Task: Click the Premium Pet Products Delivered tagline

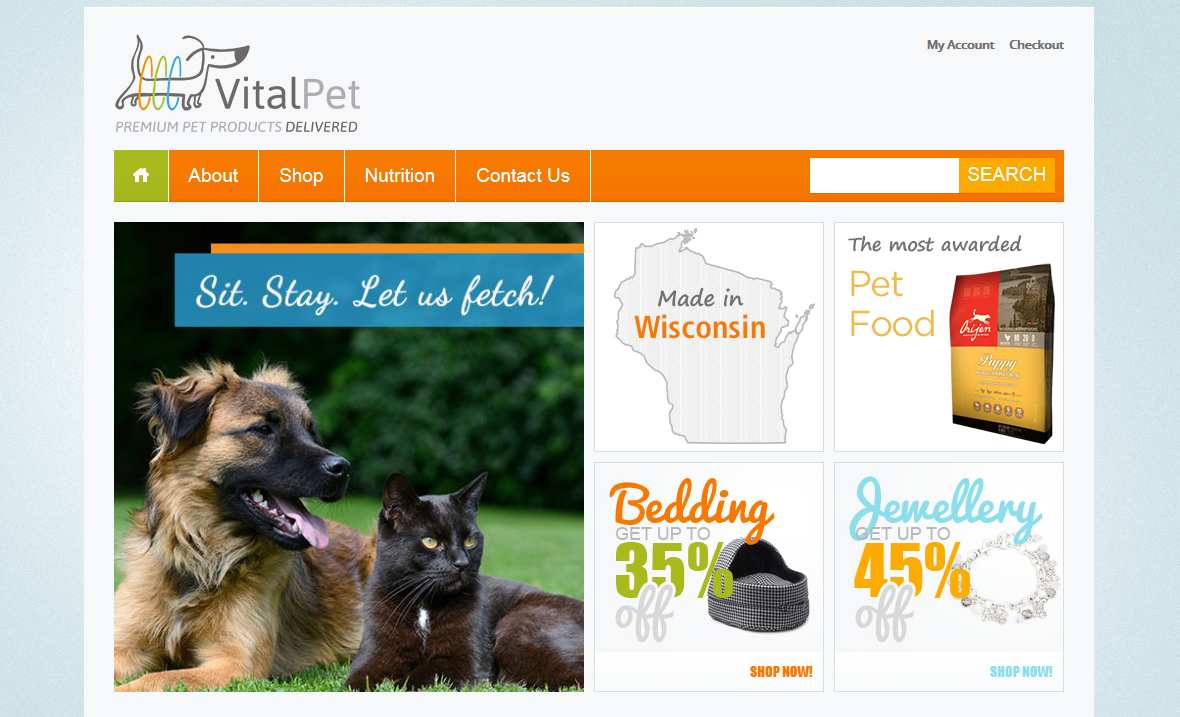Action: (236, 127)
